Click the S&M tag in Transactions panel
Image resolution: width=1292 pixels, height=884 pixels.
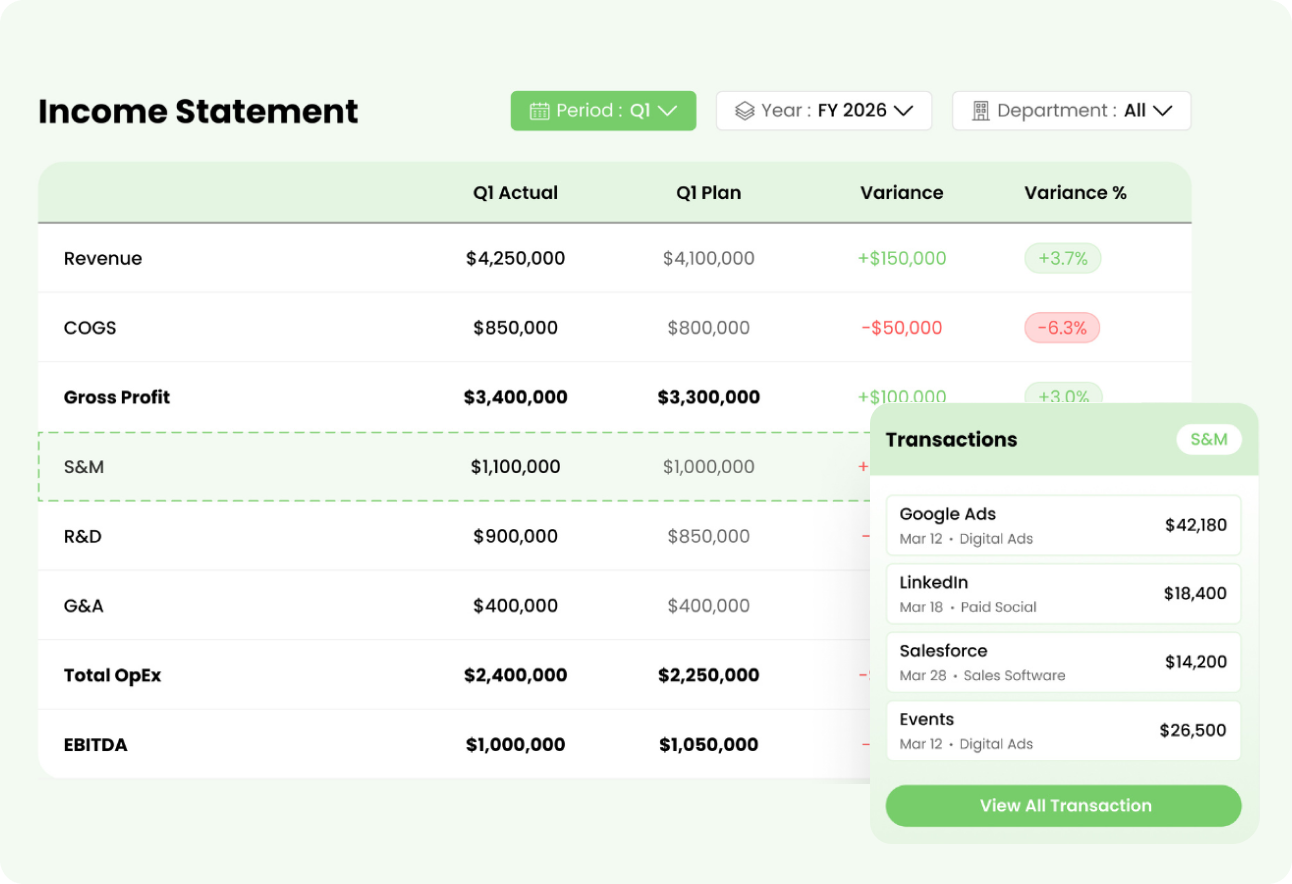(1209, 439)
